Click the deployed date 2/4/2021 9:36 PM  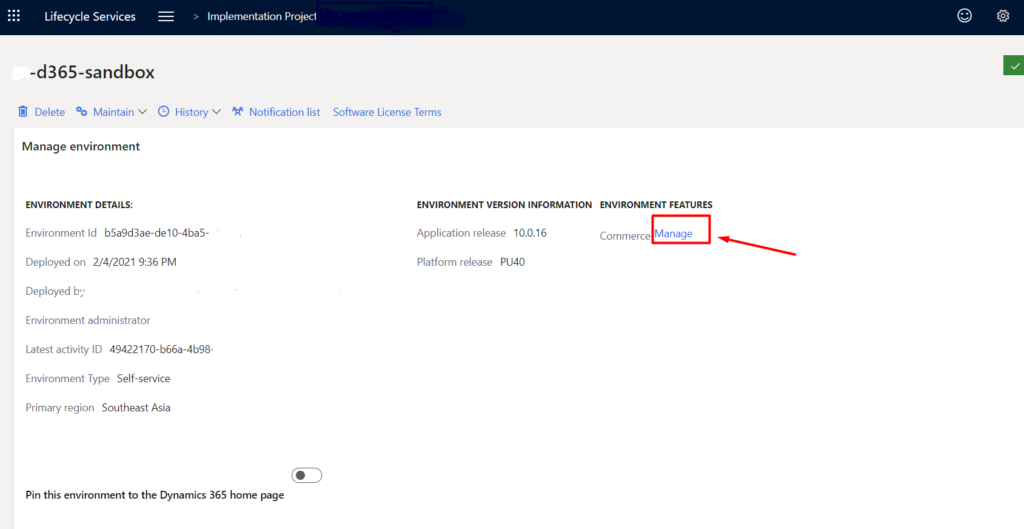coord(135,262)
